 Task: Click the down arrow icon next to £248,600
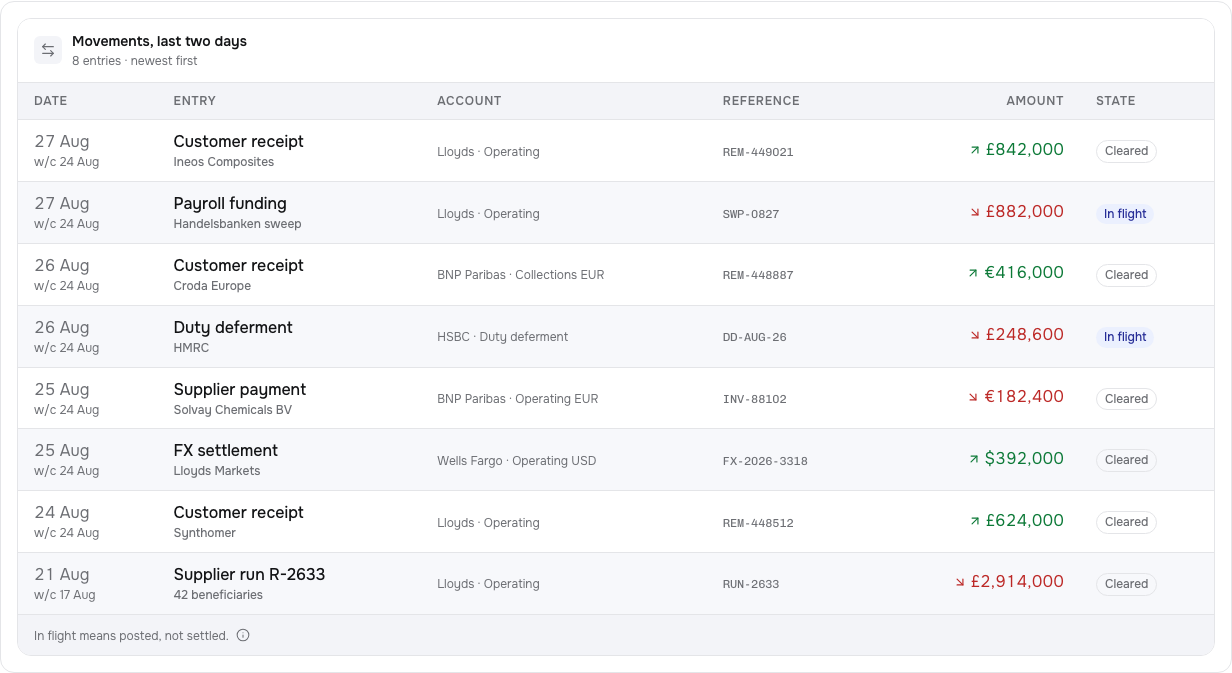pyautogui.click(x=975, y=335)
